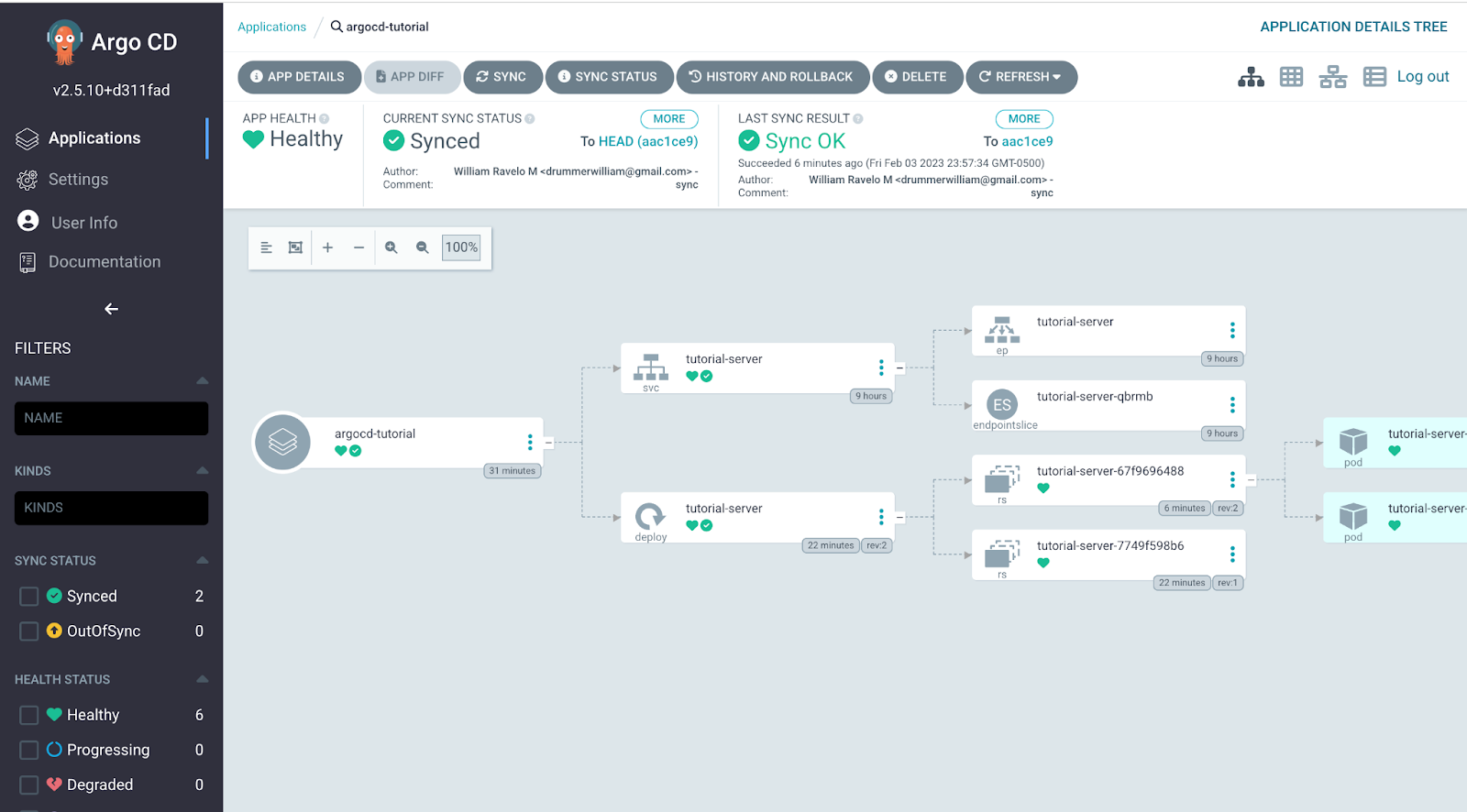Image resolution: width=1467 pixels, height=812 pixels.
Task: Check the Healthy filter checkbox
Action: click(x=29, y=715)
